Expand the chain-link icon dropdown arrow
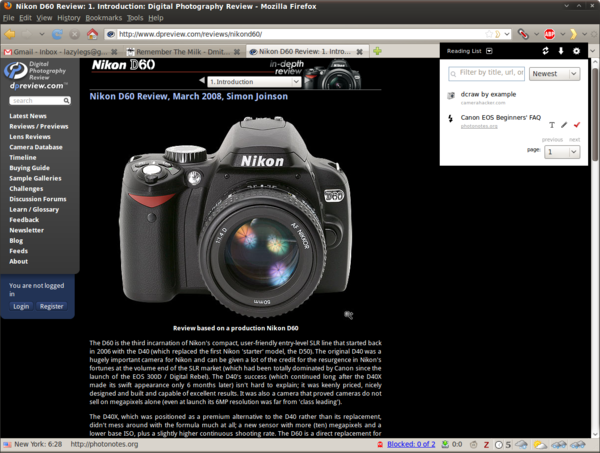The height and width of the screenshot is (453, 600). 536,34
